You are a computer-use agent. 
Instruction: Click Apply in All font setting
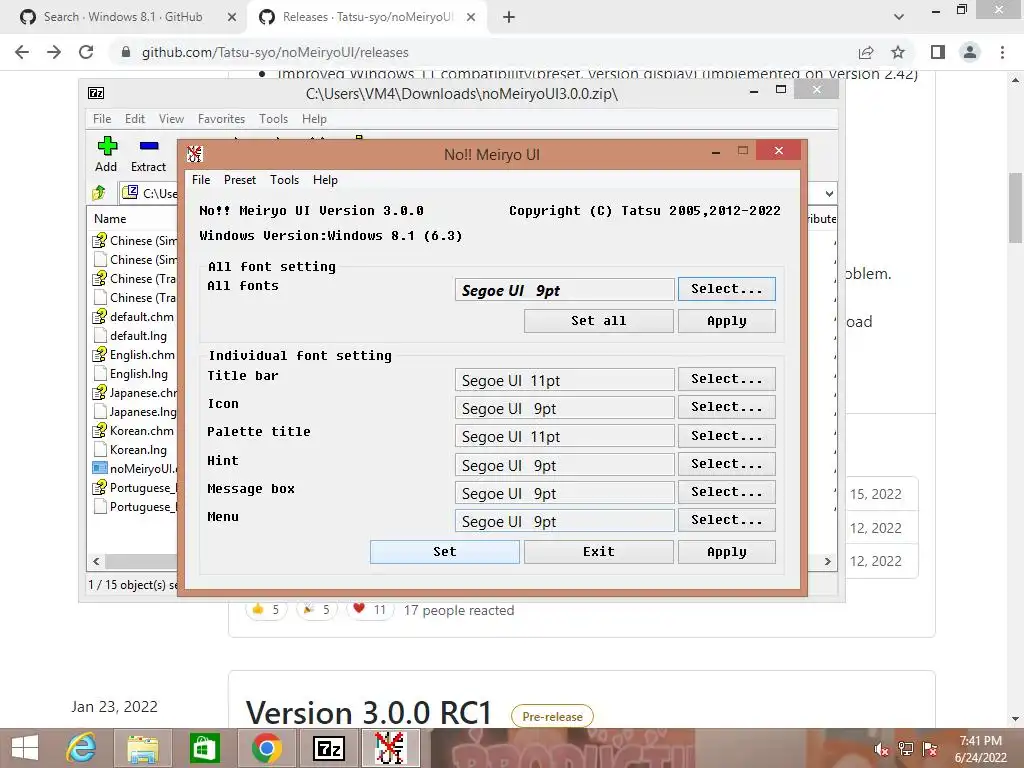coord(726,321)
